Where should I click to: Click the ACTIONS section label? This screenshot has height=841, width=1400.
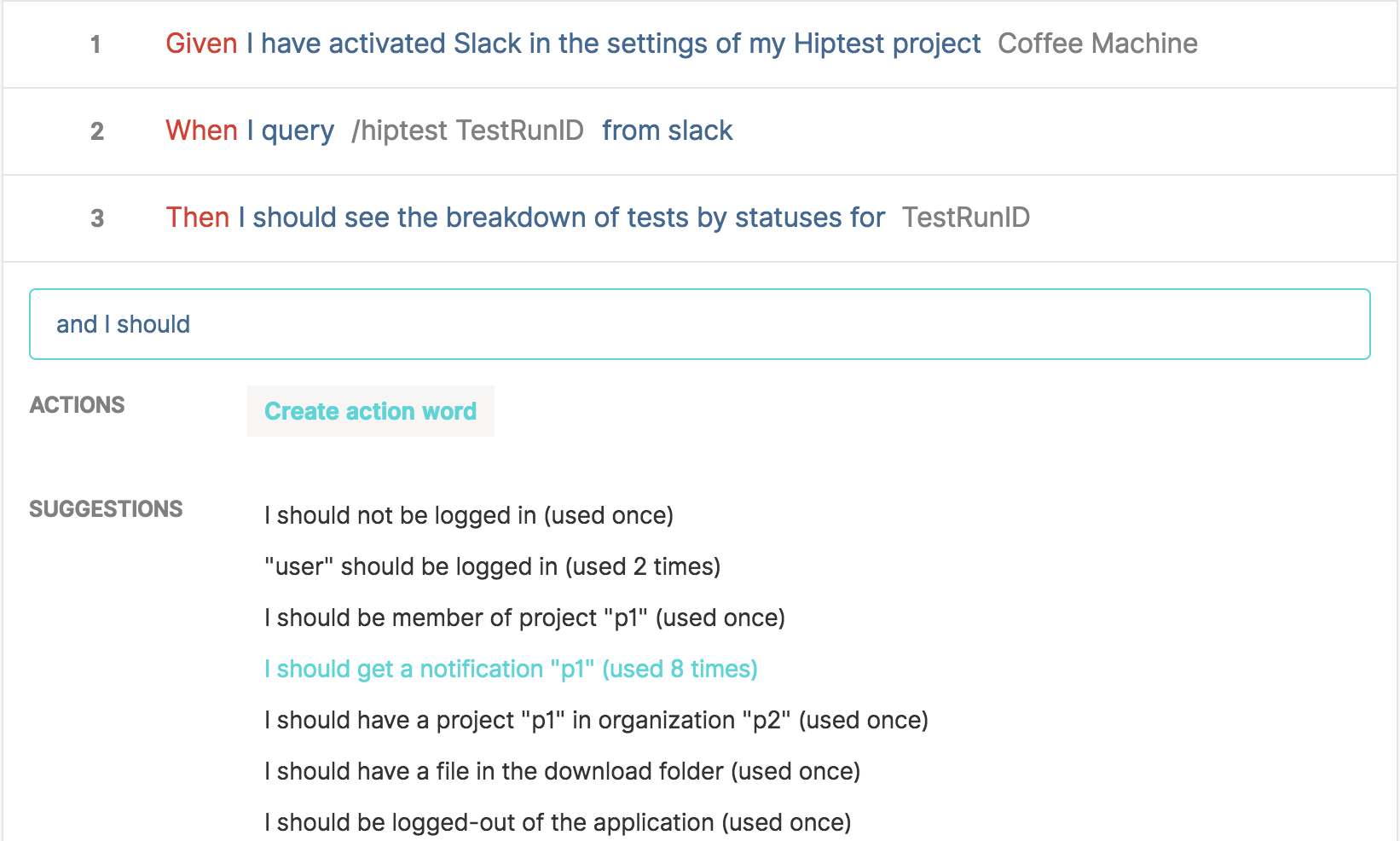point(77,404)
